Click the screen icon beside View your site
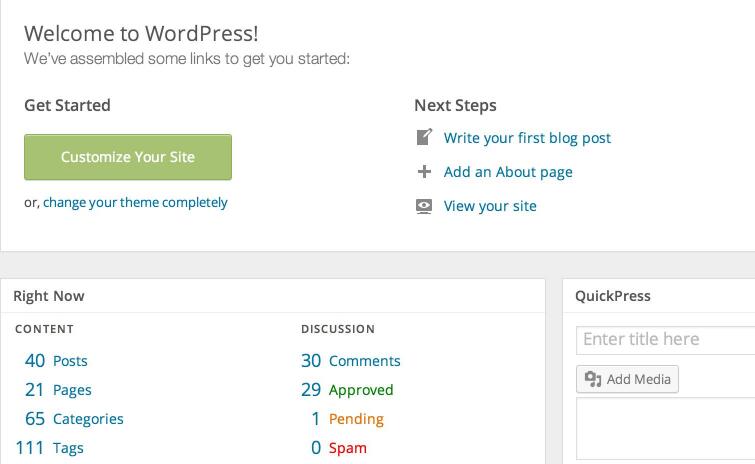Viewport: 755px width, 464px height. pos(424,206)
